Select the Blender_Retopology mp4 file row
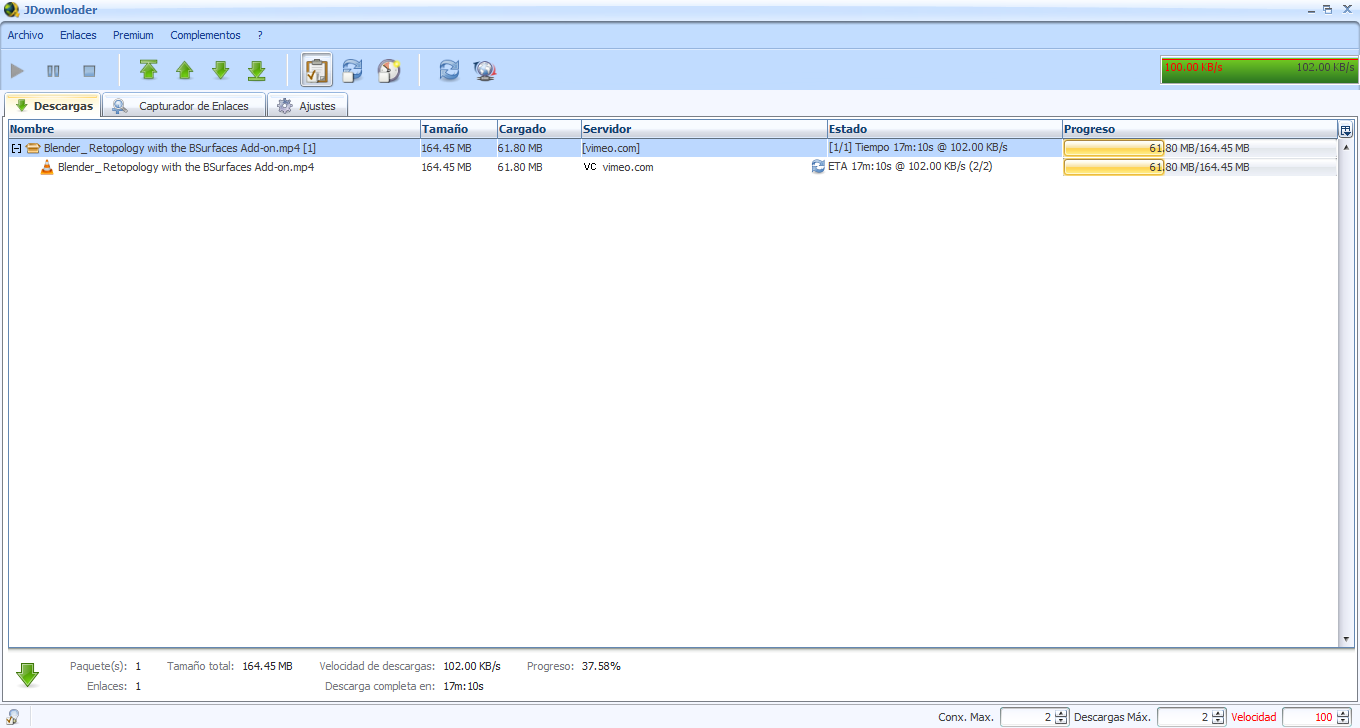Image resolution: width=1360 pixels, height=728 pixels. pyautogui.click(x=673, y=167)
